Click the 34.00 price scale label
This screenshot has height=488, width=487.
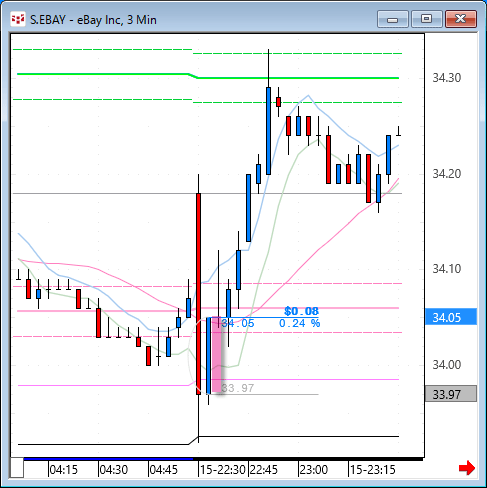[446, 365]
